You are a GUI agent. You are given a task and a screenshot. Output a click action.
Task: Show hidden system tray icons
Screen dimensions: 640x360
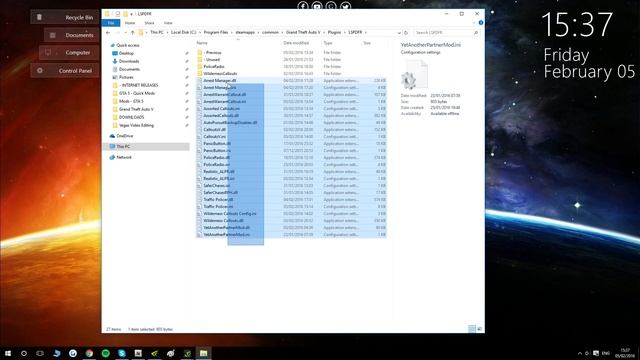pyautogui.click(x=580, y=353)
